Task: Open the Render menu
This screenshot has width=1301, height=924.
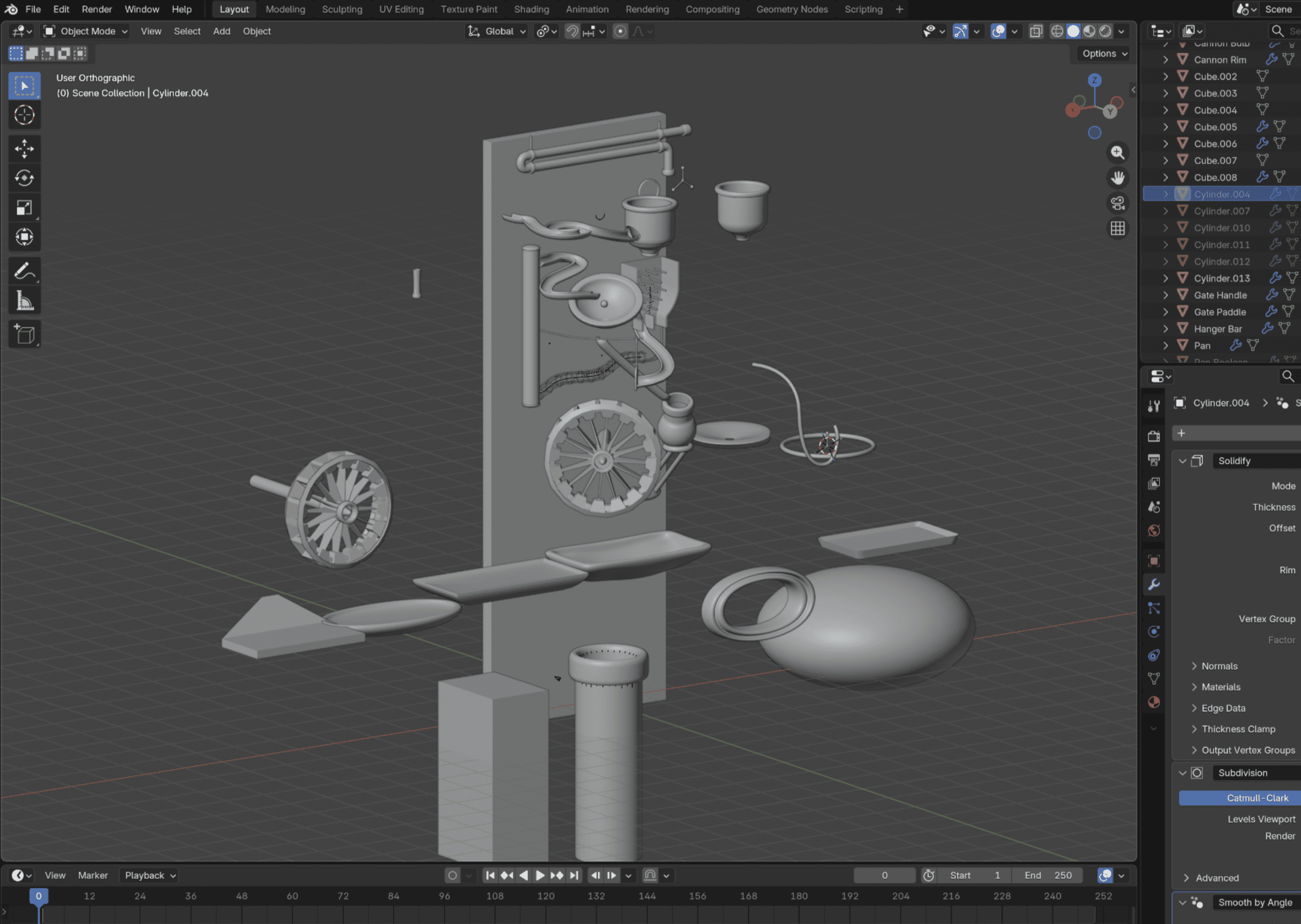Action: [96, 9]
